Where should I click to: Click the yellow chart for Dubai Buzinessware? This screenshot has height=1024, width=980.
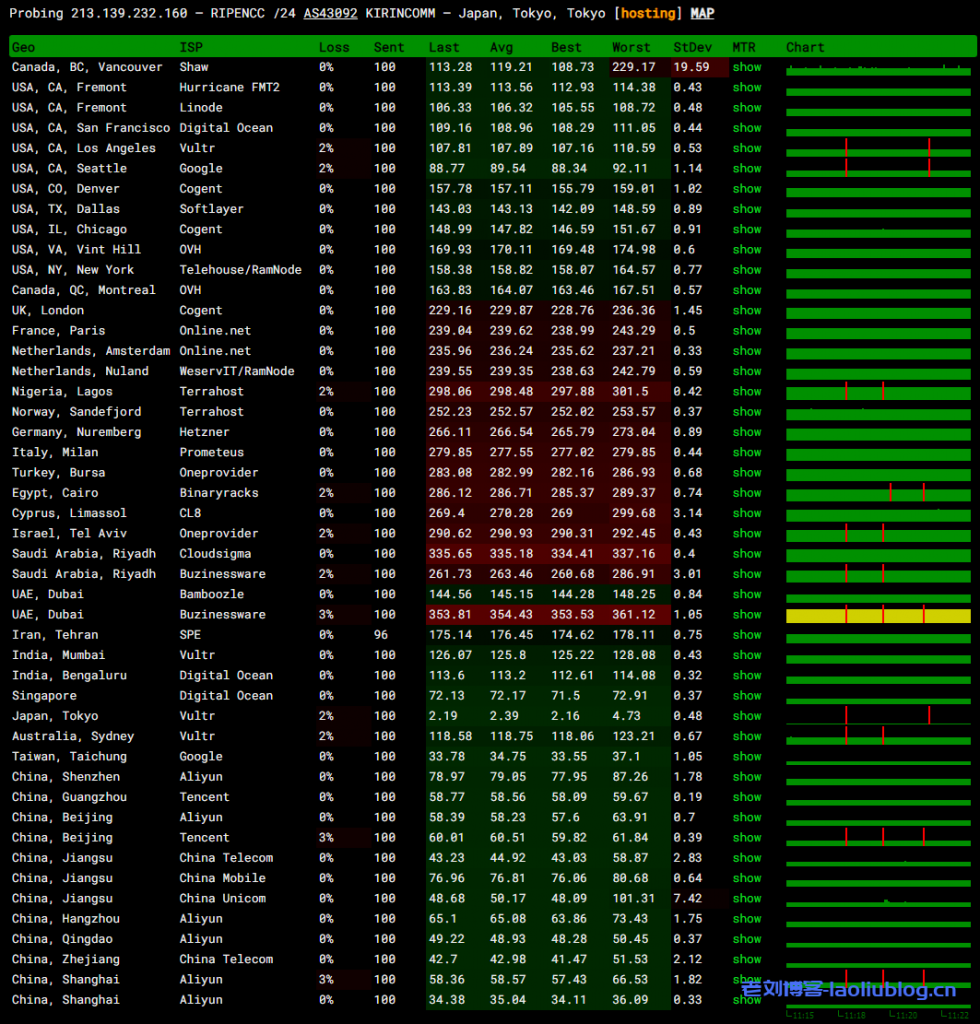[878, 615]
